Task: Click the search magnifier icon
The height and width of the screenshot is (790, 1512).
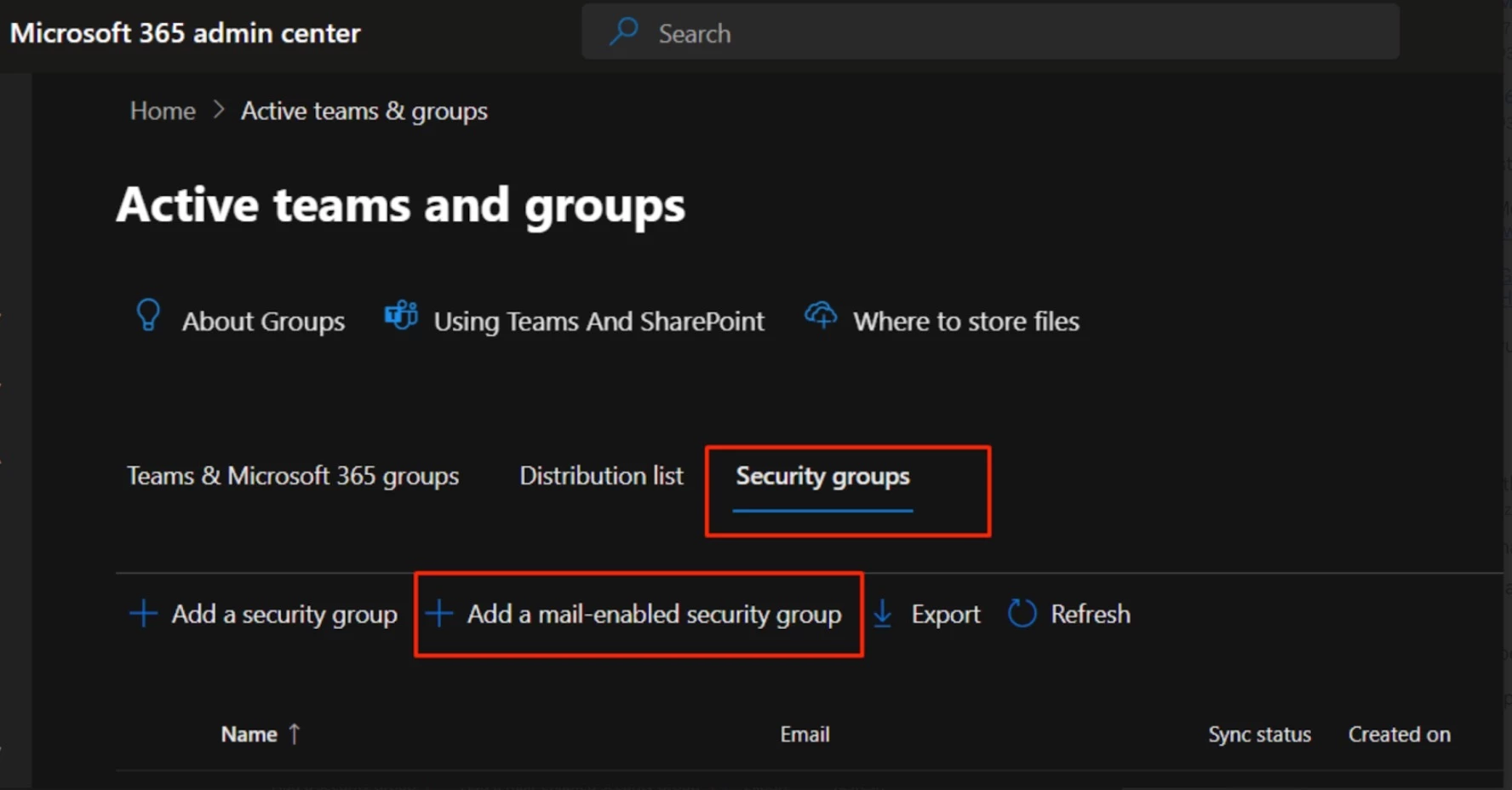Action: coord(623,32)
